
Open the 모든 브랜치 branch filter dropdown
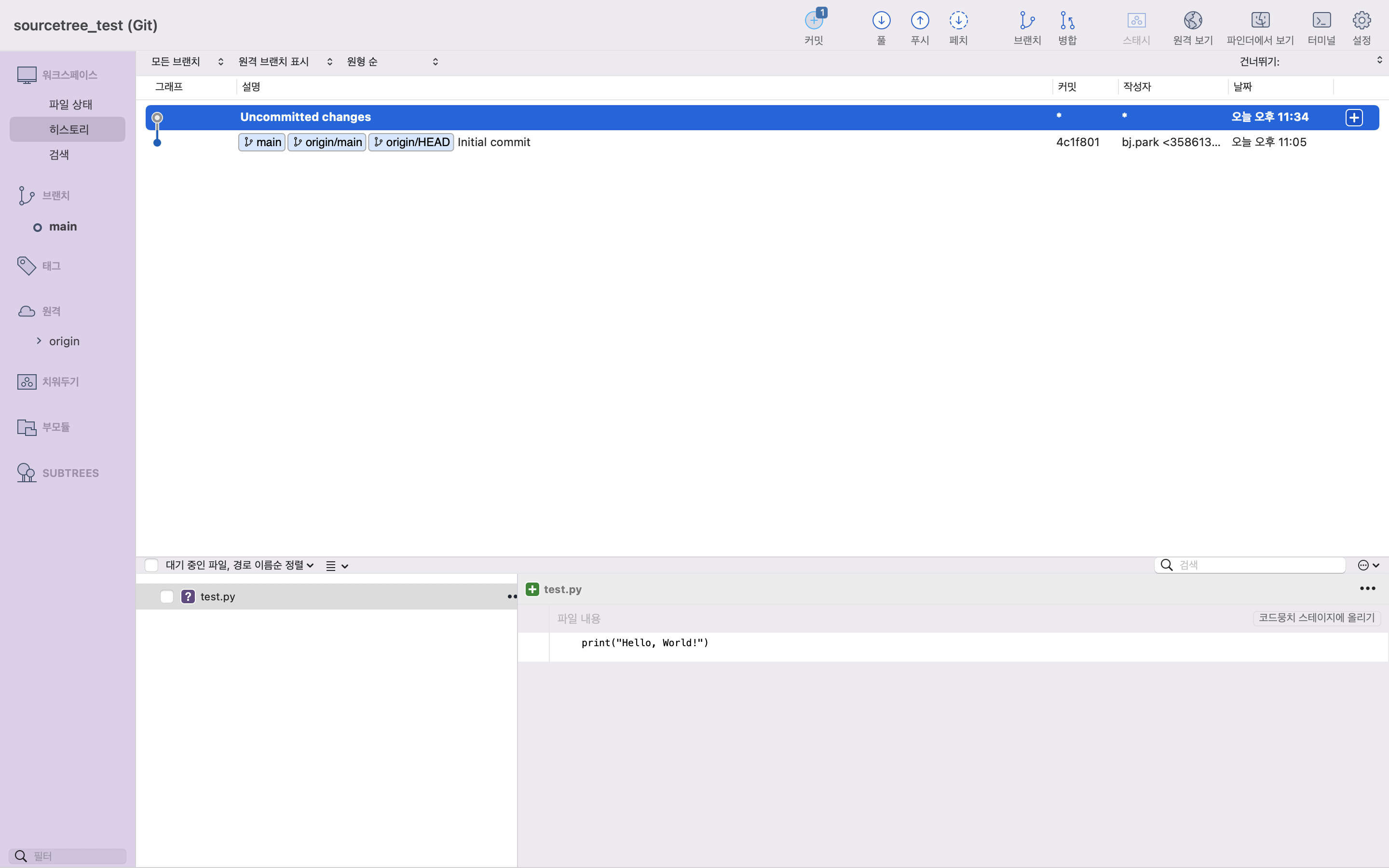point(187,61)
